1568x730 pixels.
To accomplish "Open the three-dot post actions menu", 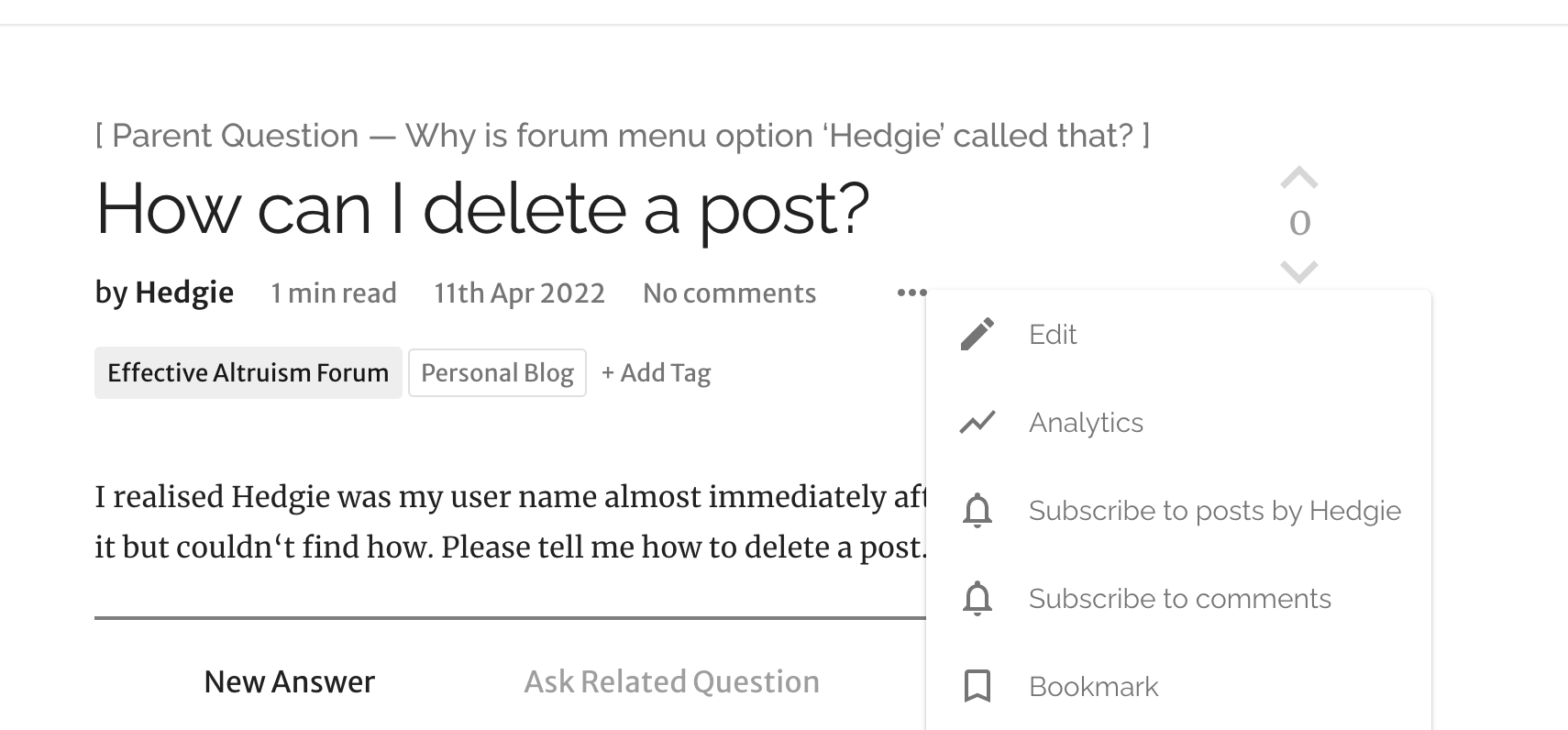I will pyautogui.click(x=911, y=293).
